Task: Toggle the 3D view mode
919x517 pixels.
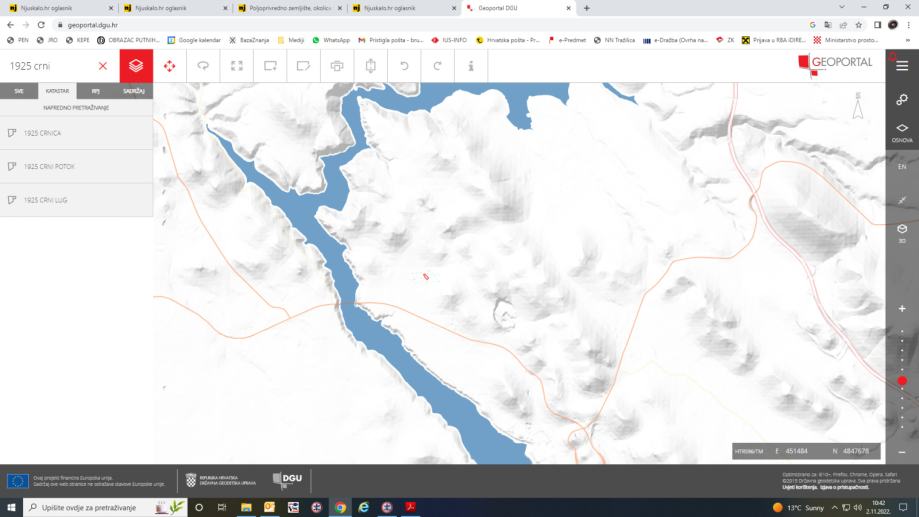Action: point(902,233)
